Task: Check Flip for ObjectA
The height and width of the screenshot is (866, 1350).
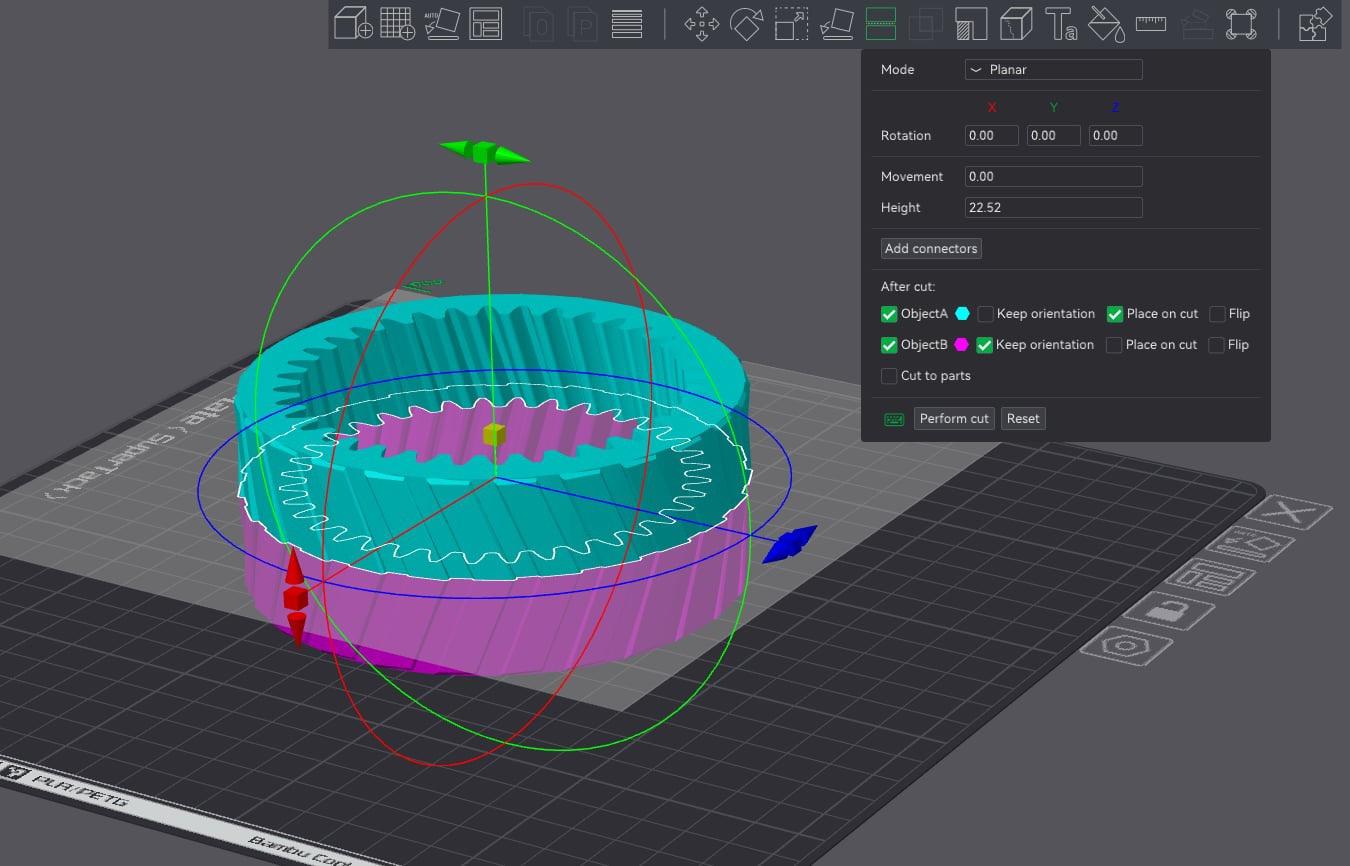Action: coord(1217,314)
